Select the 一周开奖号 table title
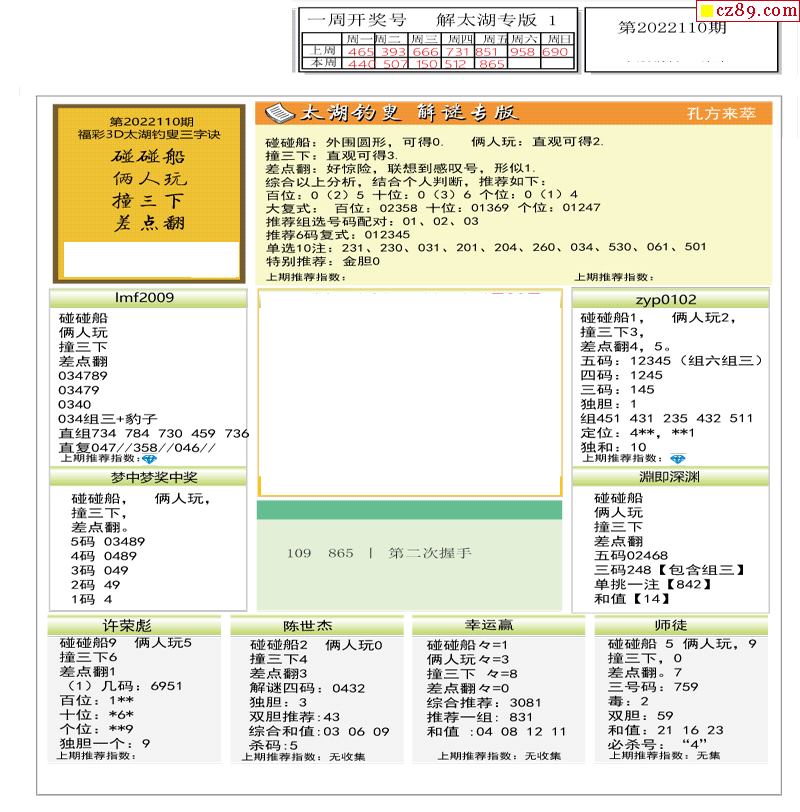Screen dimensions: 800x812 (x=357, y=20)
